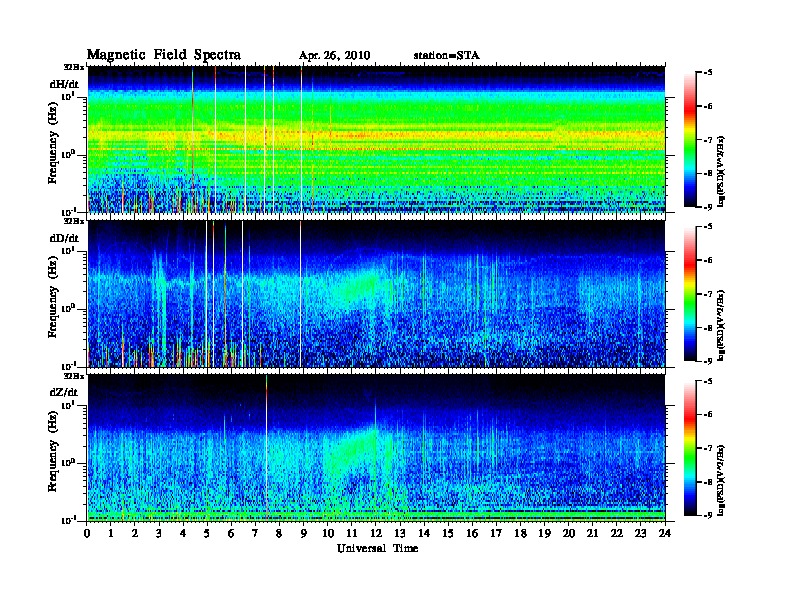Click hour tick label 4 on time axis

(x=183, y=534)
